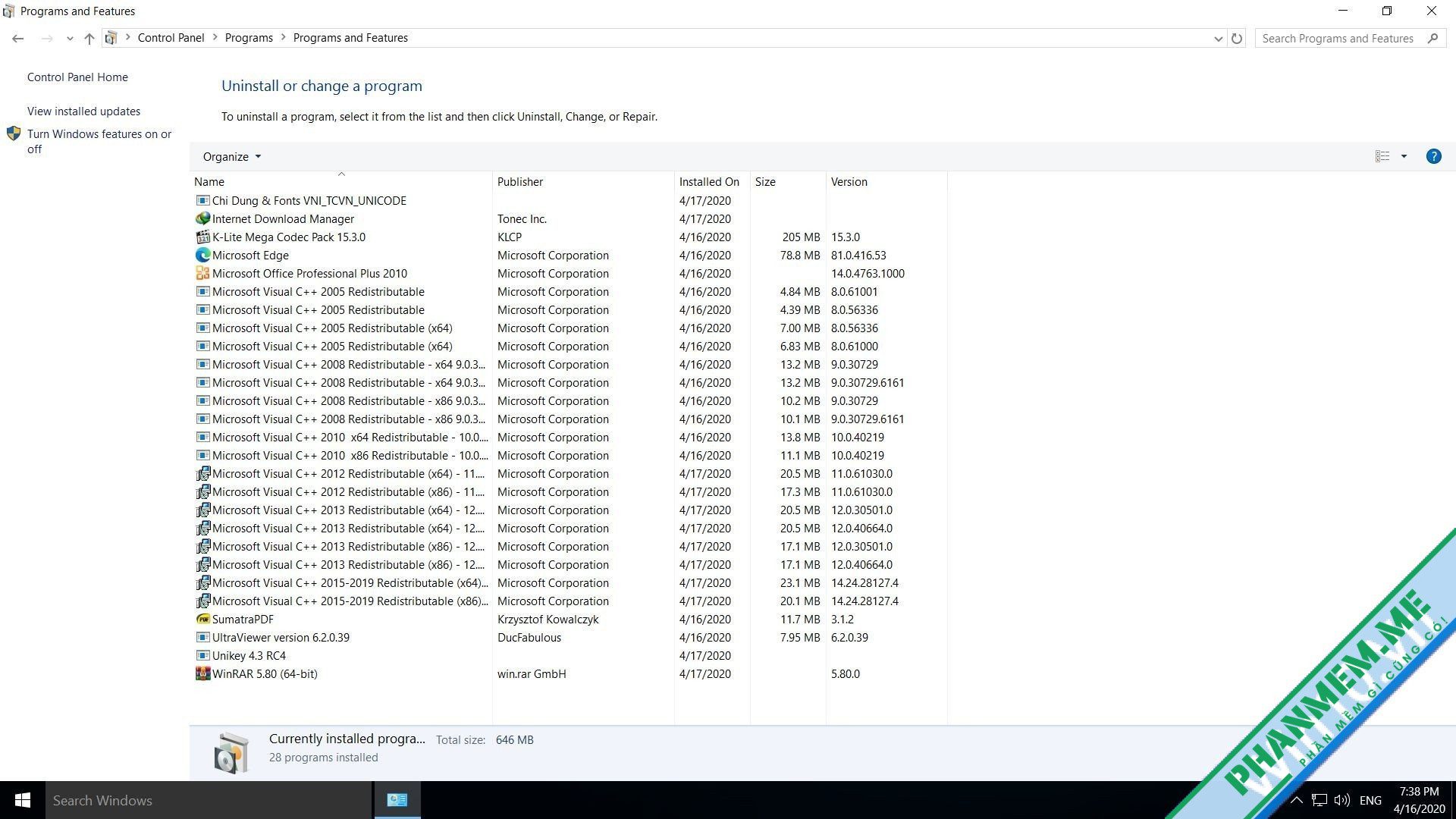The width and height of the screenshot is (1456, 819).
Task: Change view with the view layout icon
Action: point(1382,156)
